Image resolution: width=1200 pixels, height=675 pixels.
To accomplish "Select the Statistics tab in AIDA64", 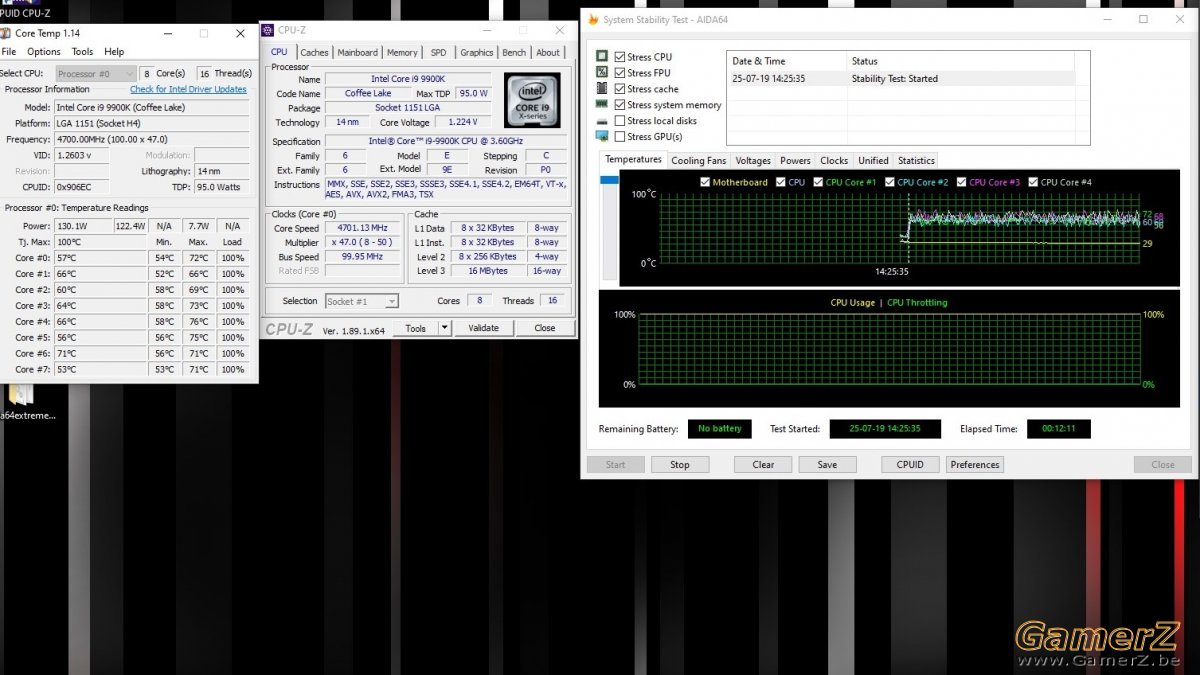I will click(x=916, y=160).
